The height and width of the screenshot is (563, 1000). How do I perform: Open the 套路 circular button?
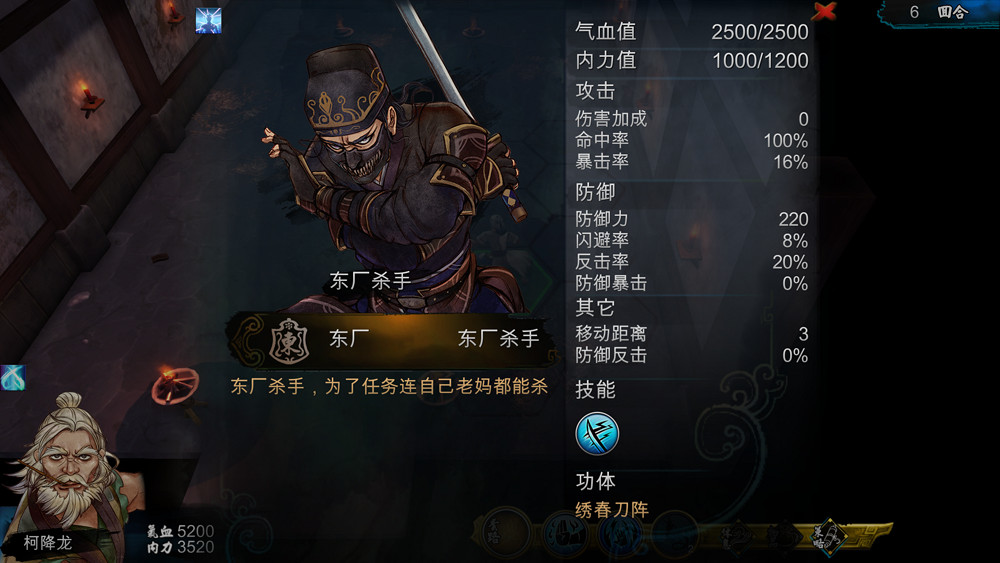pyautogui.click(x=506, y=533)
